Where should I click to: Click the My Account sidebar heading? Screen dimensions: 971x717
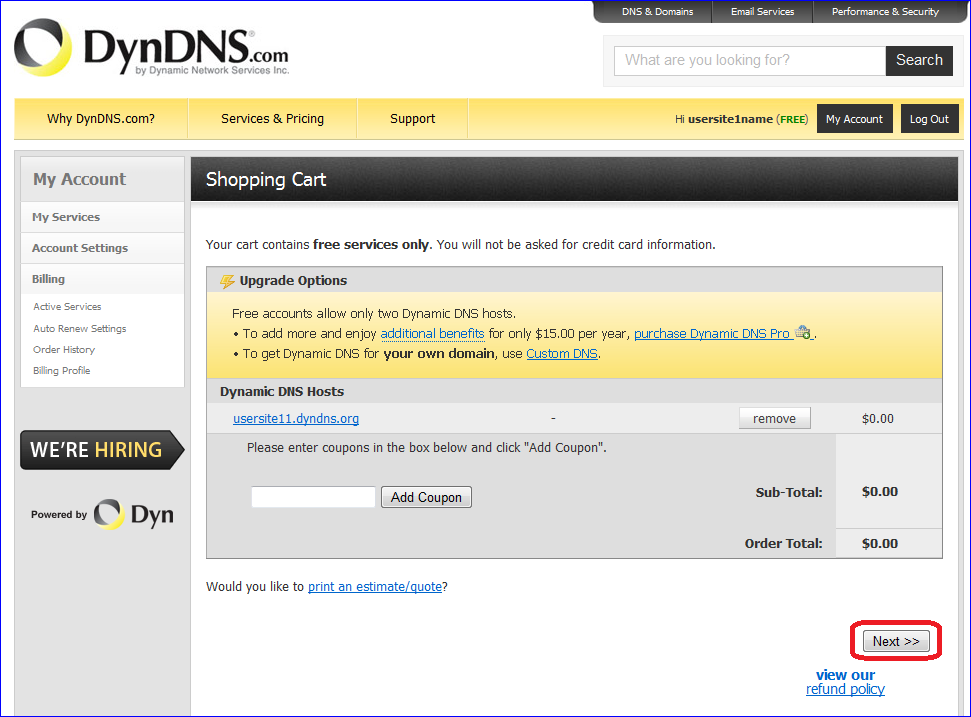pos(79,180)
